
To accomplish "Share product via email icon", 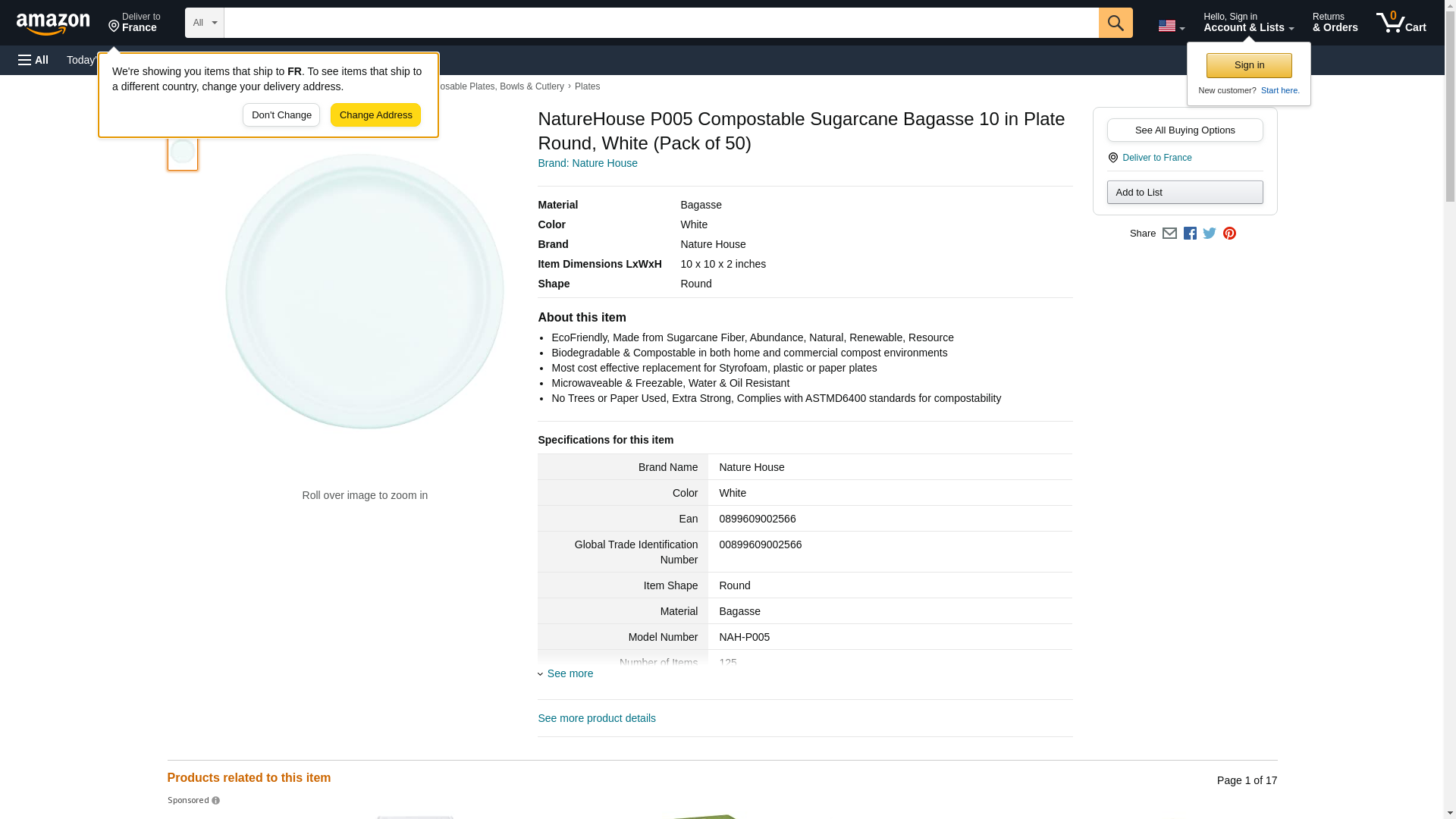I will [x=1169, y=234].
